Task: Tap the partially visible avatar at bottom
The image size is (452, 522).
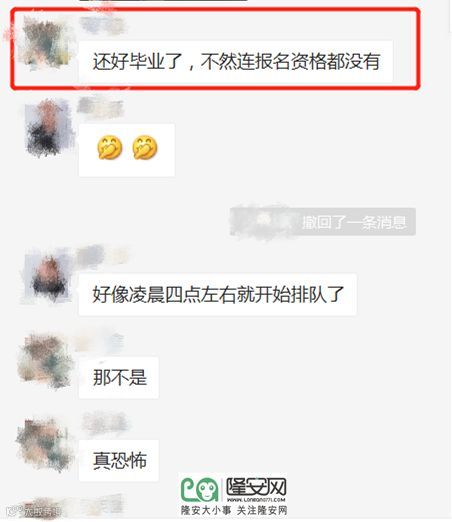Action: tap(42, 509)
